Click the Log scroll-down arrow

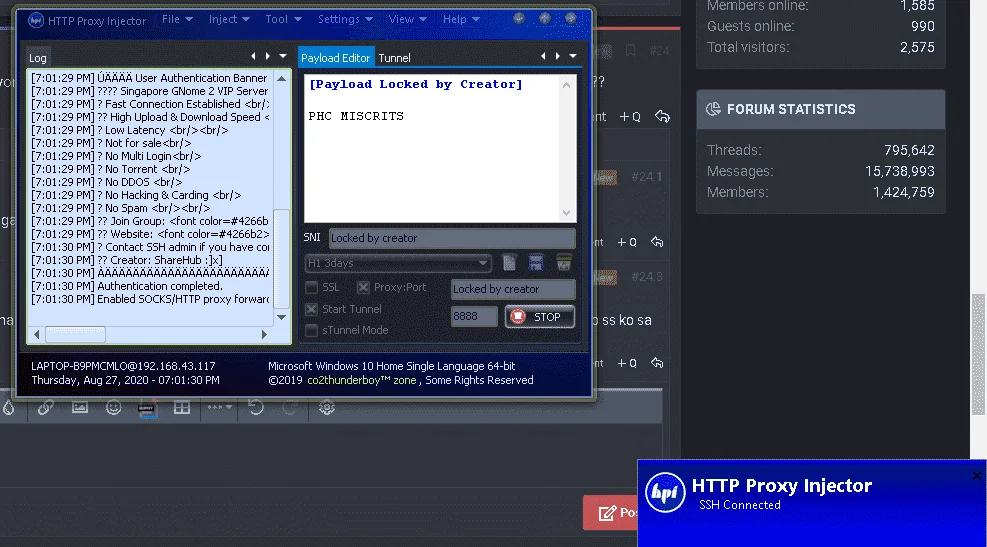(x=281, y=317)
